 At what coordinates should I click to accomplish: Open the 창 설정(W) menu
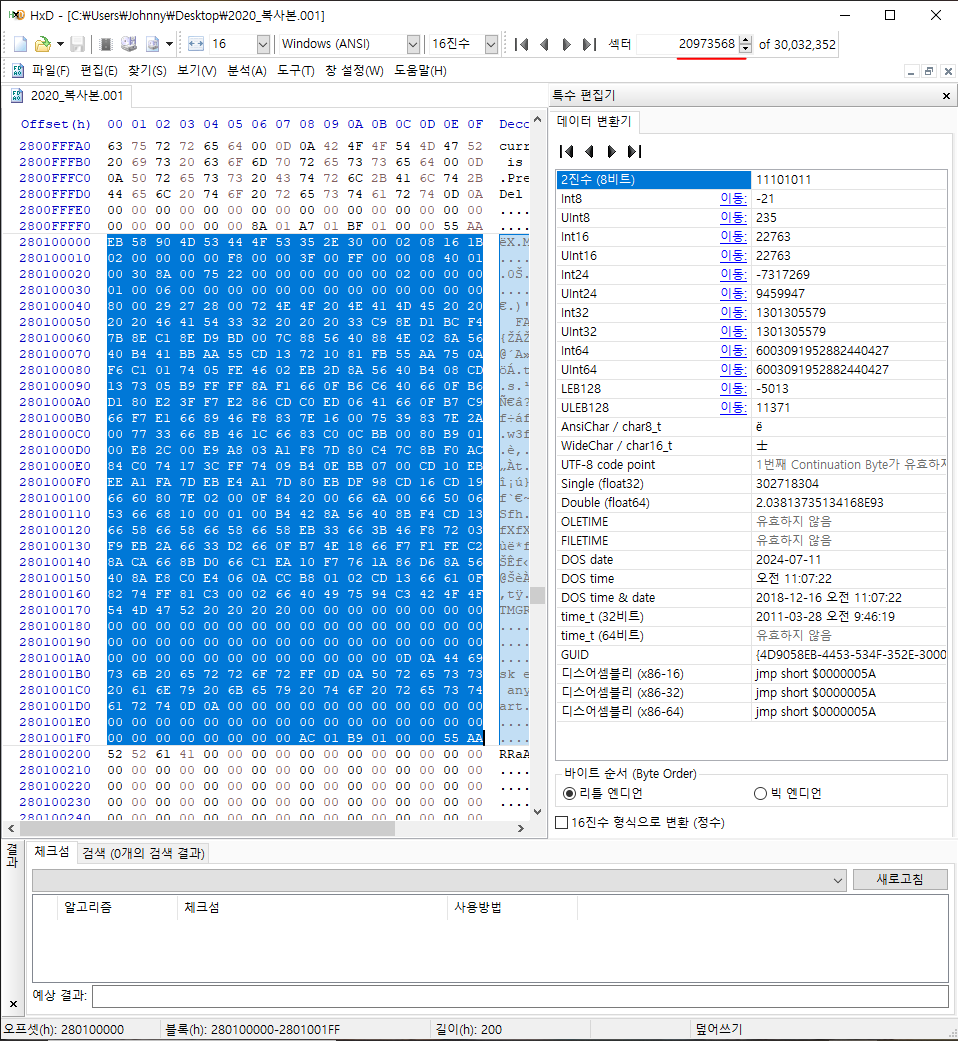[x=354, y=70]
